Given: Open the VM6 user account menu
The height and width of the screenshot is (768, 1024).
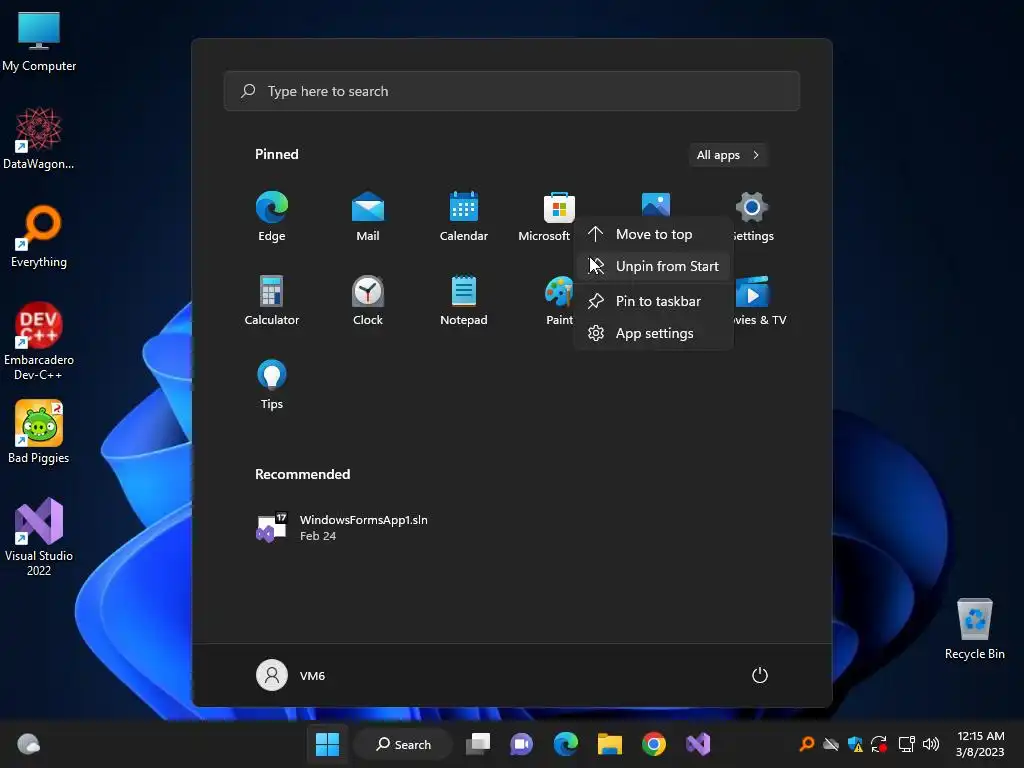Looking at the screenshot, I should [x=291, y=675].
